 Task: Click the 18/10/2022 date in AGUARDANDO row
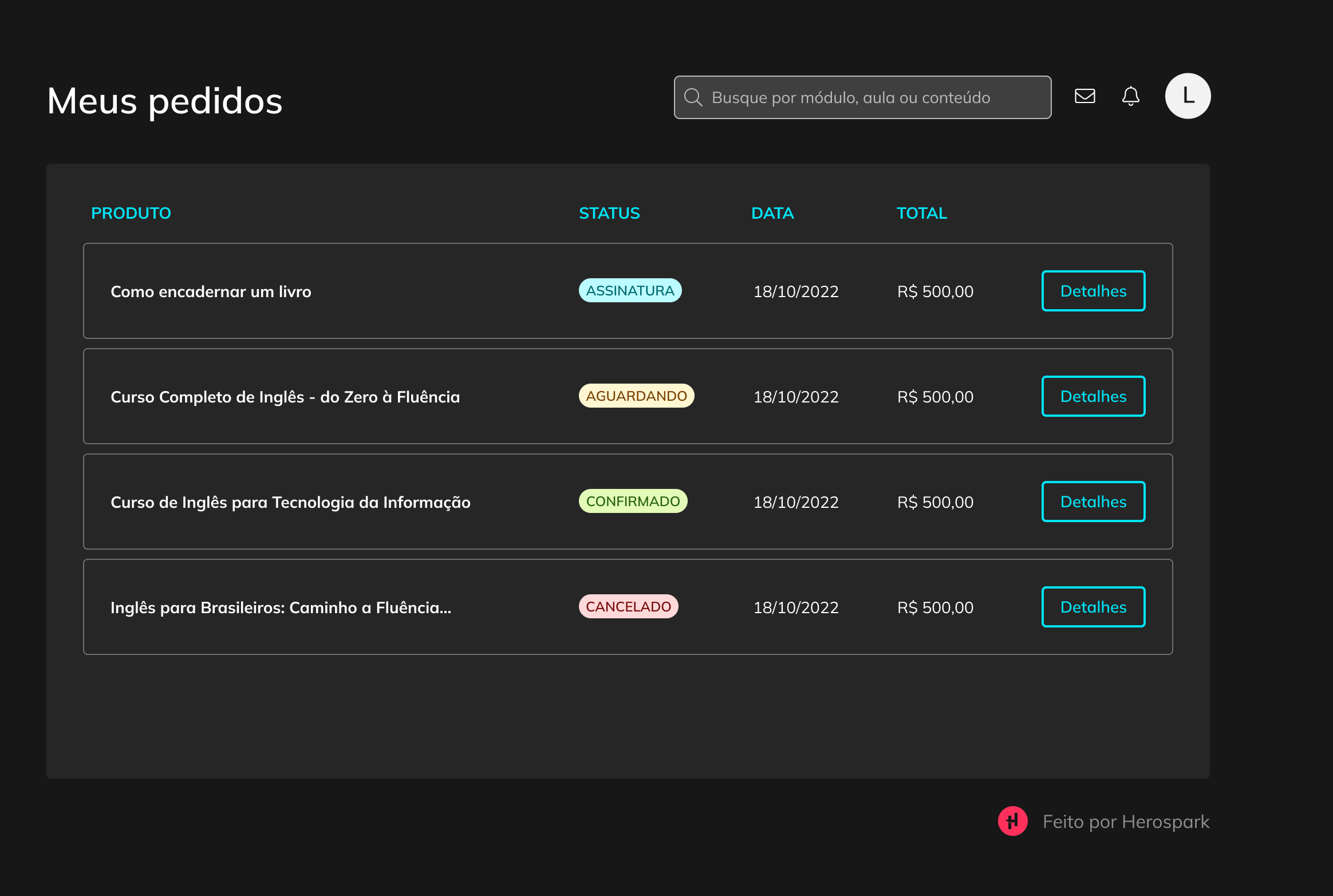[796, 397]
